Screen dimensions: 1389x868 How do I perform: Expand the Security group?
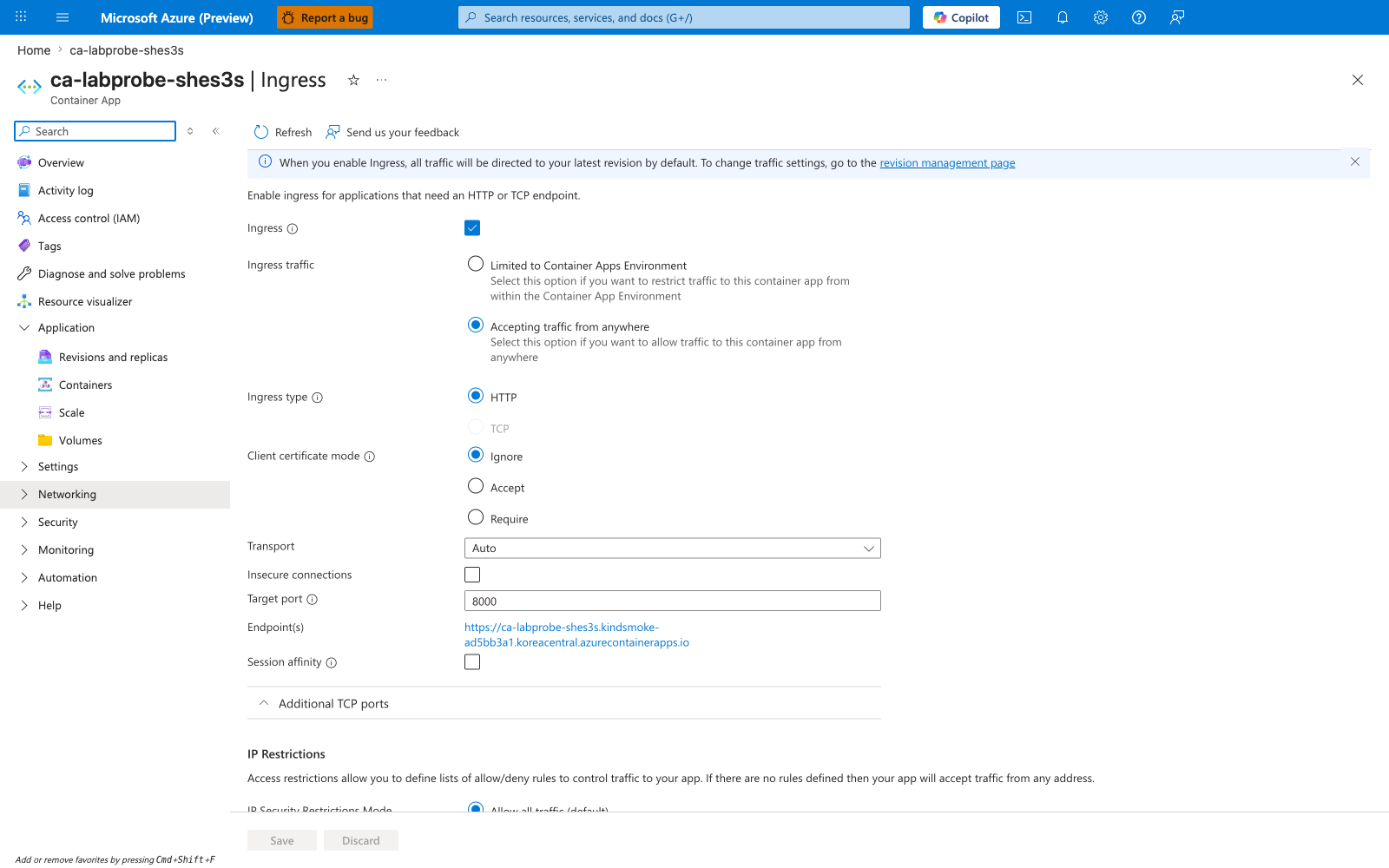click(24, 522)
